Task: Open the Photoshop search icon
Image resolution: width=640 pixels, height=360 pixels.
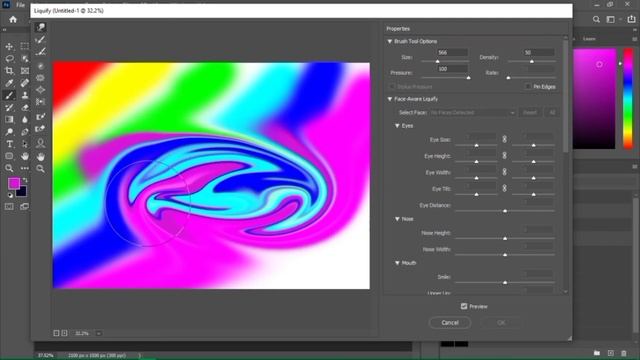Action: [x=596, y=19]
